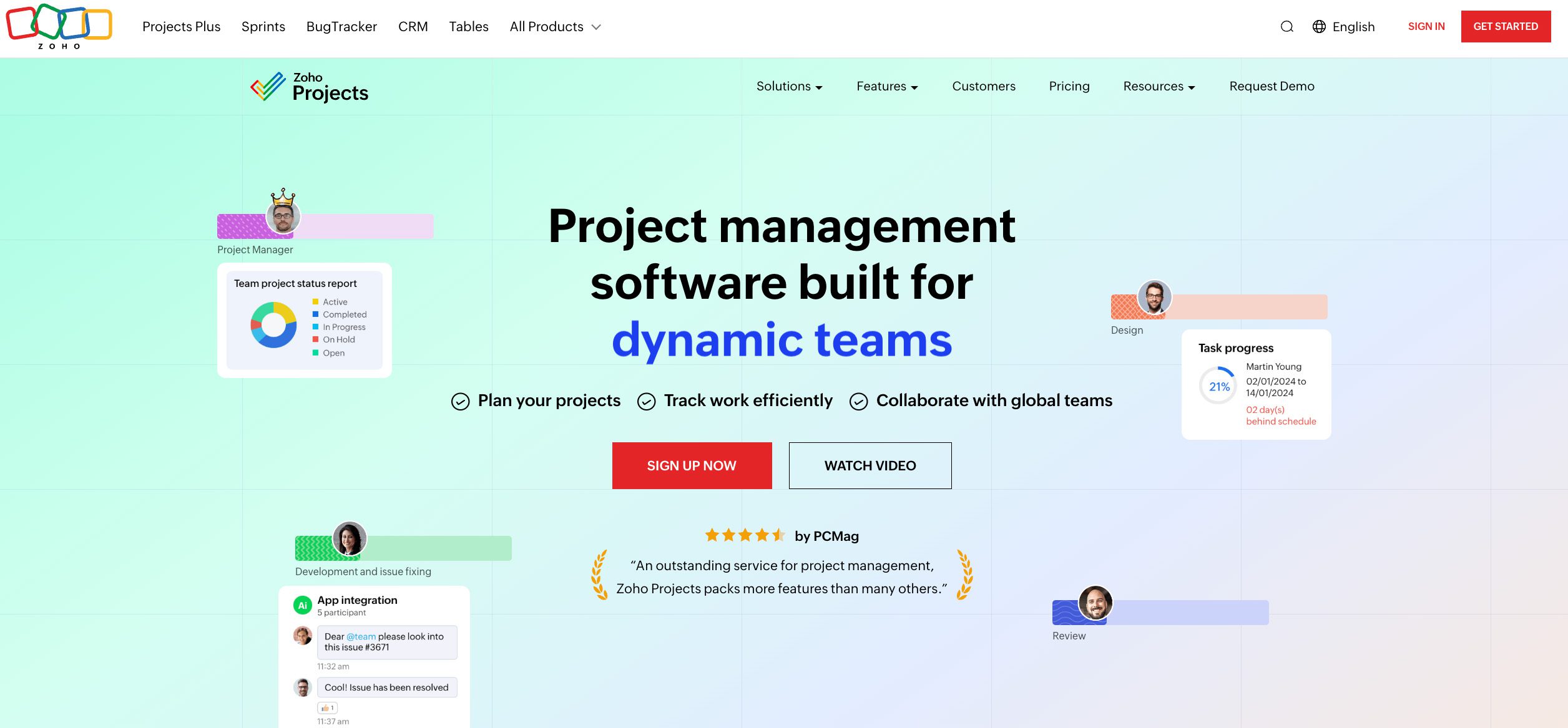
Task: Click the Task progress card heading
Action: point(1235,348)
